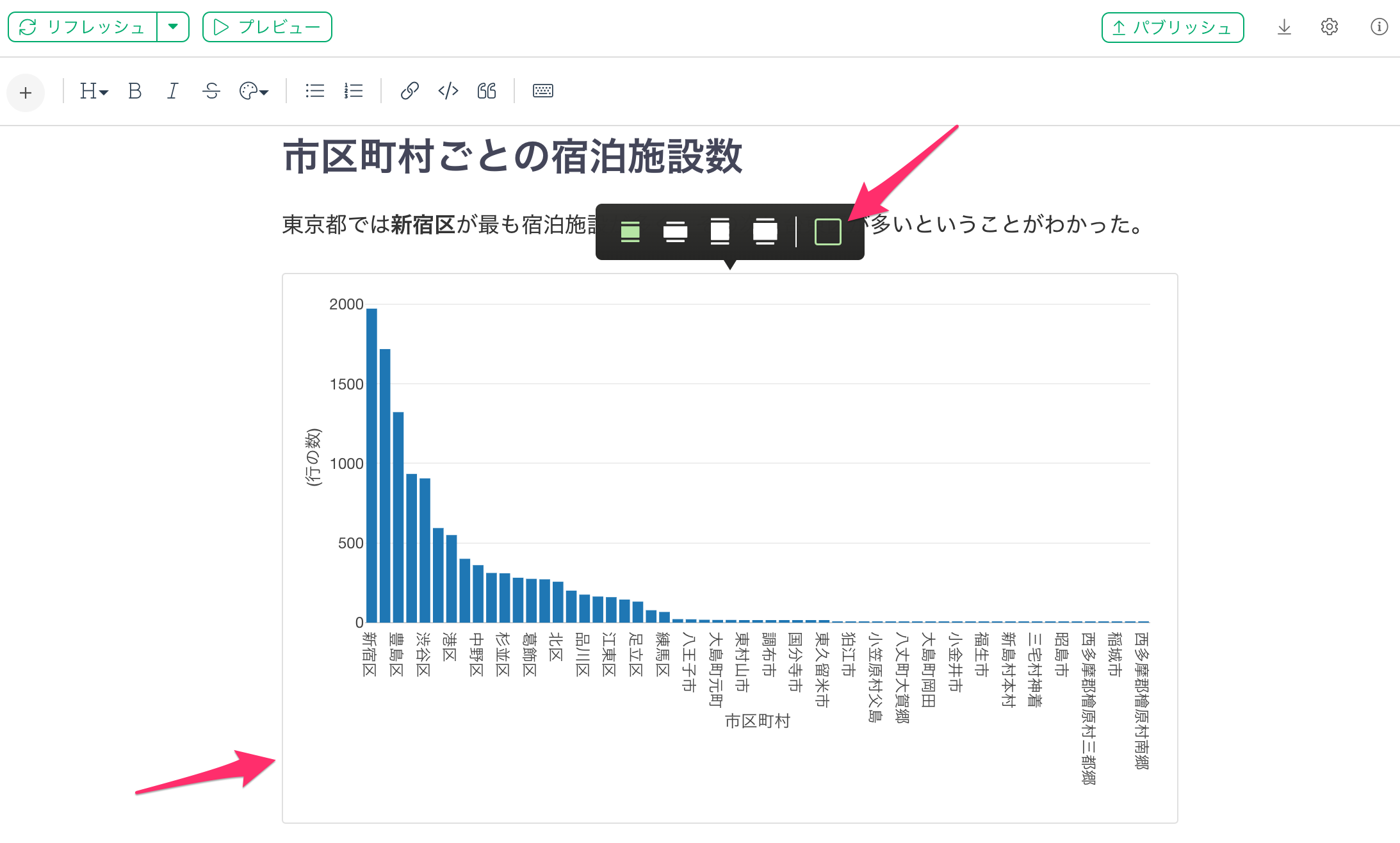Click the 1000 y-axis tick value
The width and height of the screenshot is (1400, 843).
346,464
